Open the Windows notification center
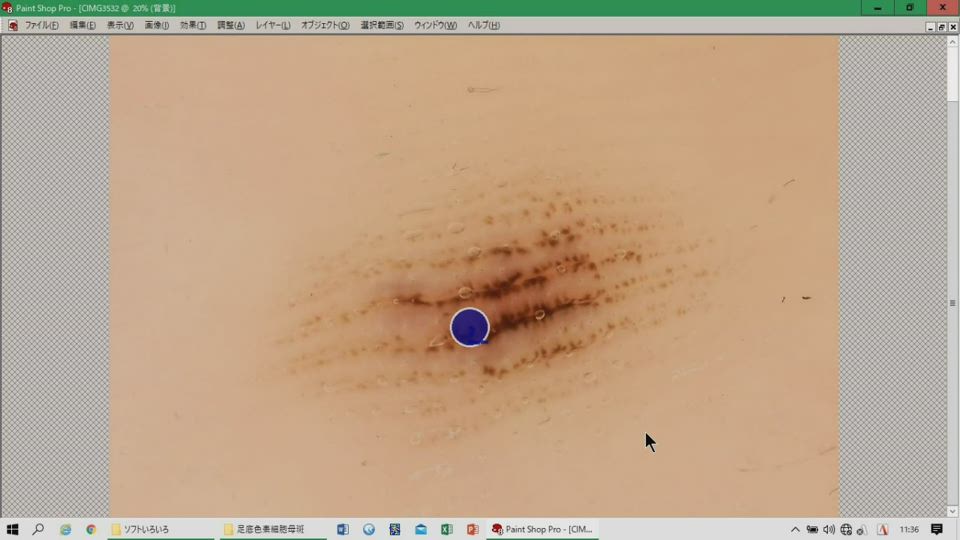The image size is (960, 540). 937,529
